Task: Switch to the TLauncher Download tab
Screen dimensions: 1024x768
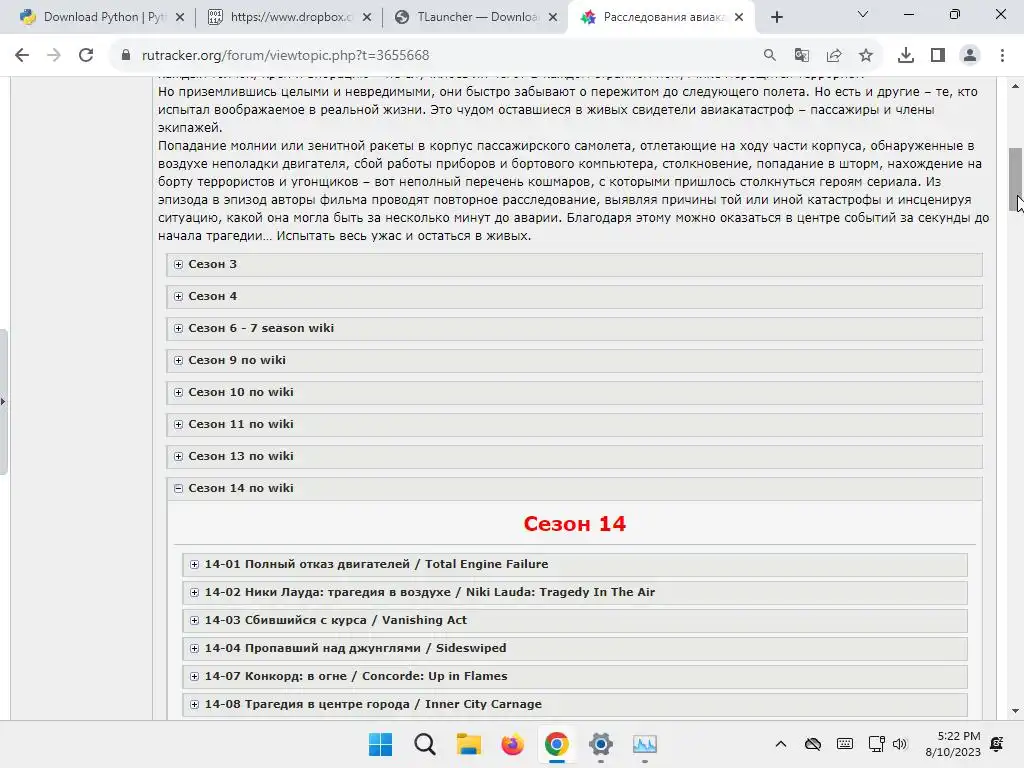Action: coord(473,17)
